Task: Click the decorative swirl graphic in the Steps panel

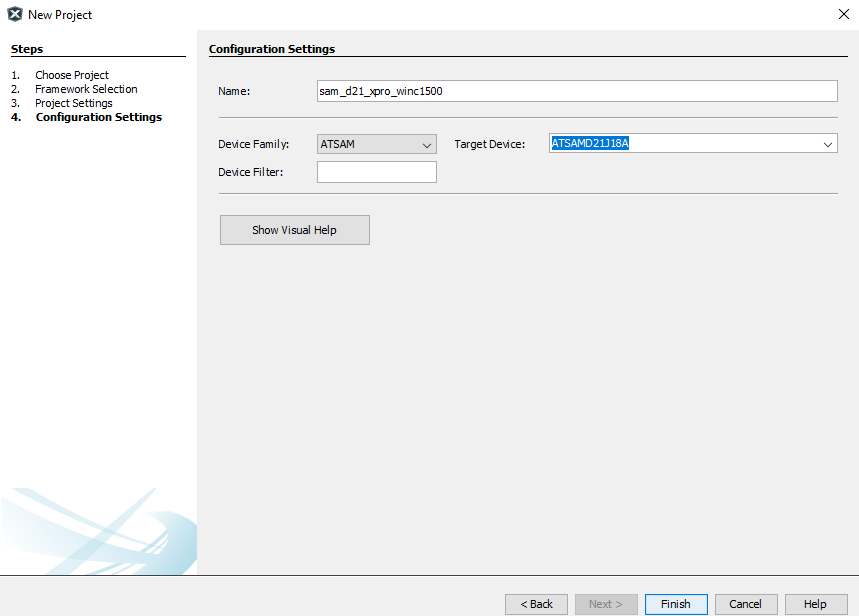Action: point(98,530)
